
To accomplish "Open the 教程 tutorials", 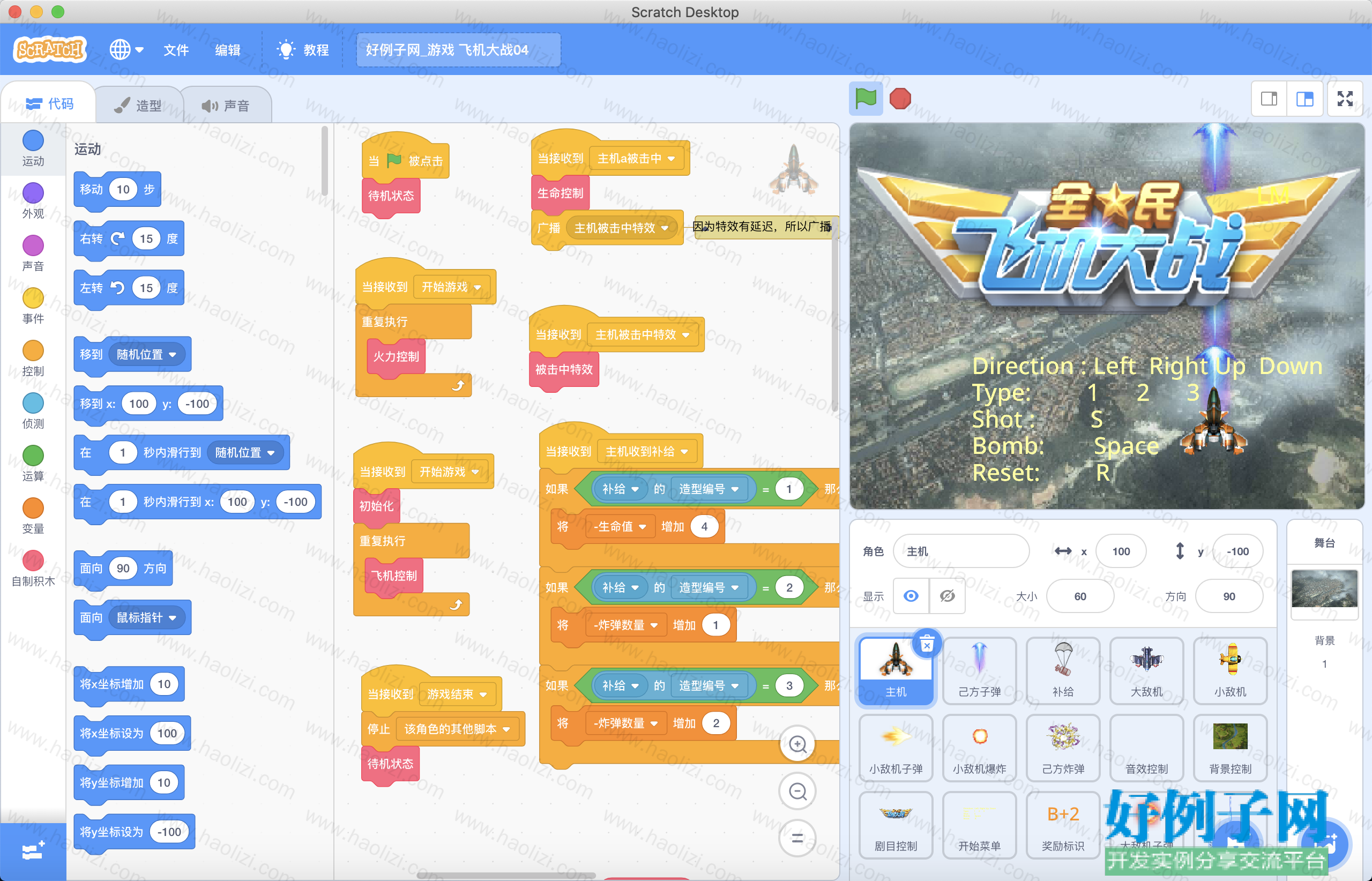I will 303,50.
